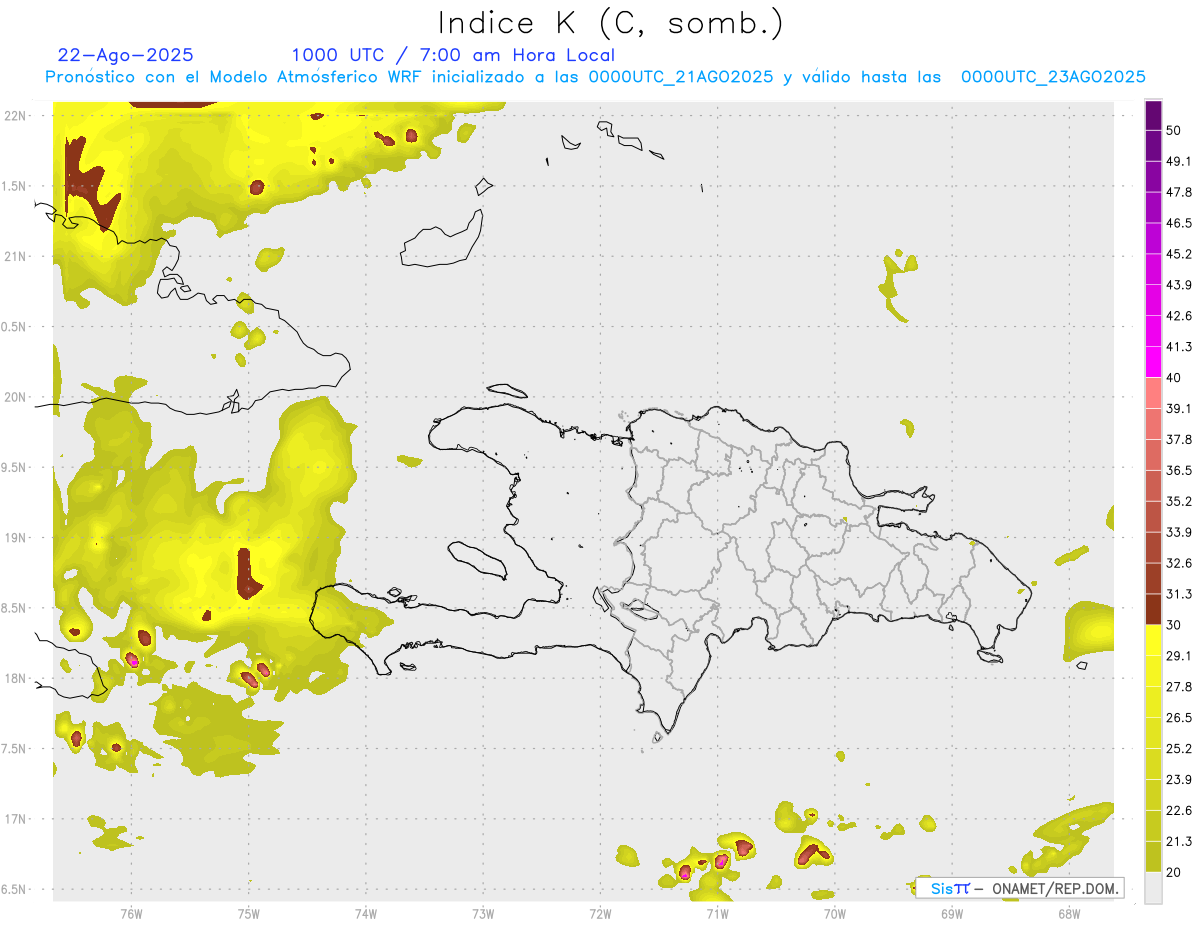
Task: Click the longitude axis label "75W"
Action: [x=249, y=914]
